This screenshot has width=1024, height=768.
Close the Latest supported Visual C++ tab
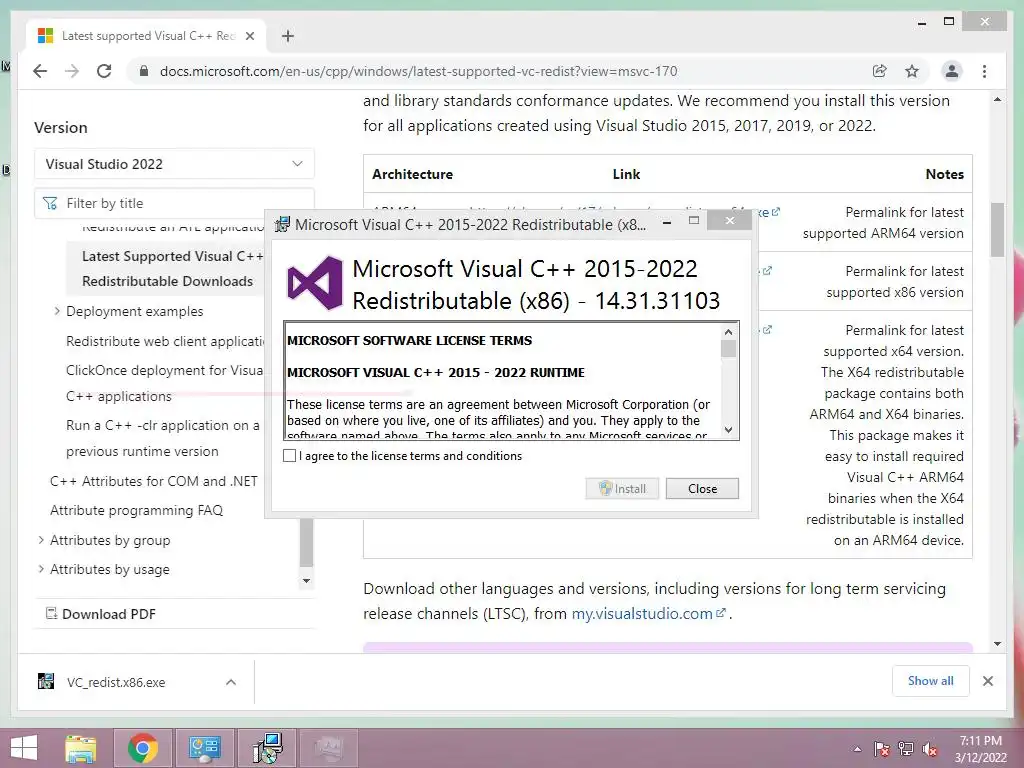[x=249, y=36]
